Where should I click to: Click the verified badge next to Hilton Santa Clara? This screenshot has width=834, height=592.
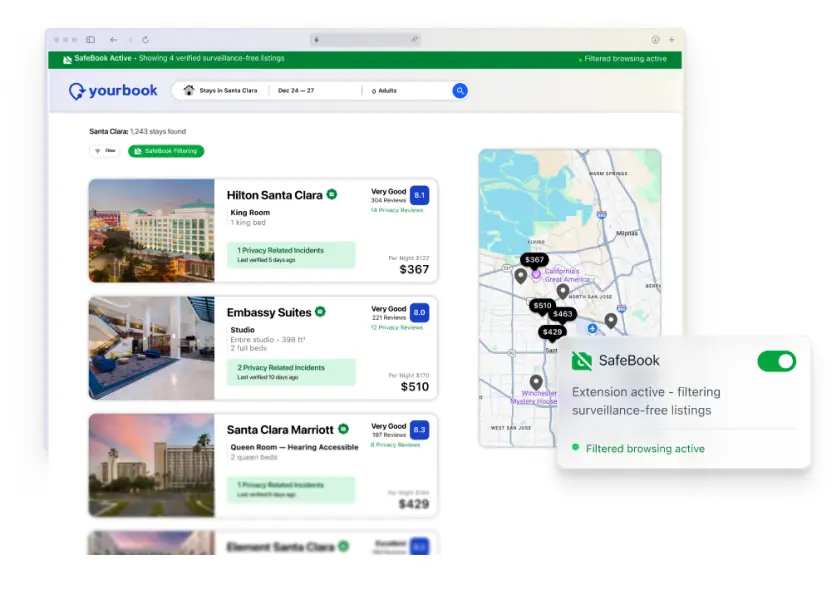(x=332, y=194)
